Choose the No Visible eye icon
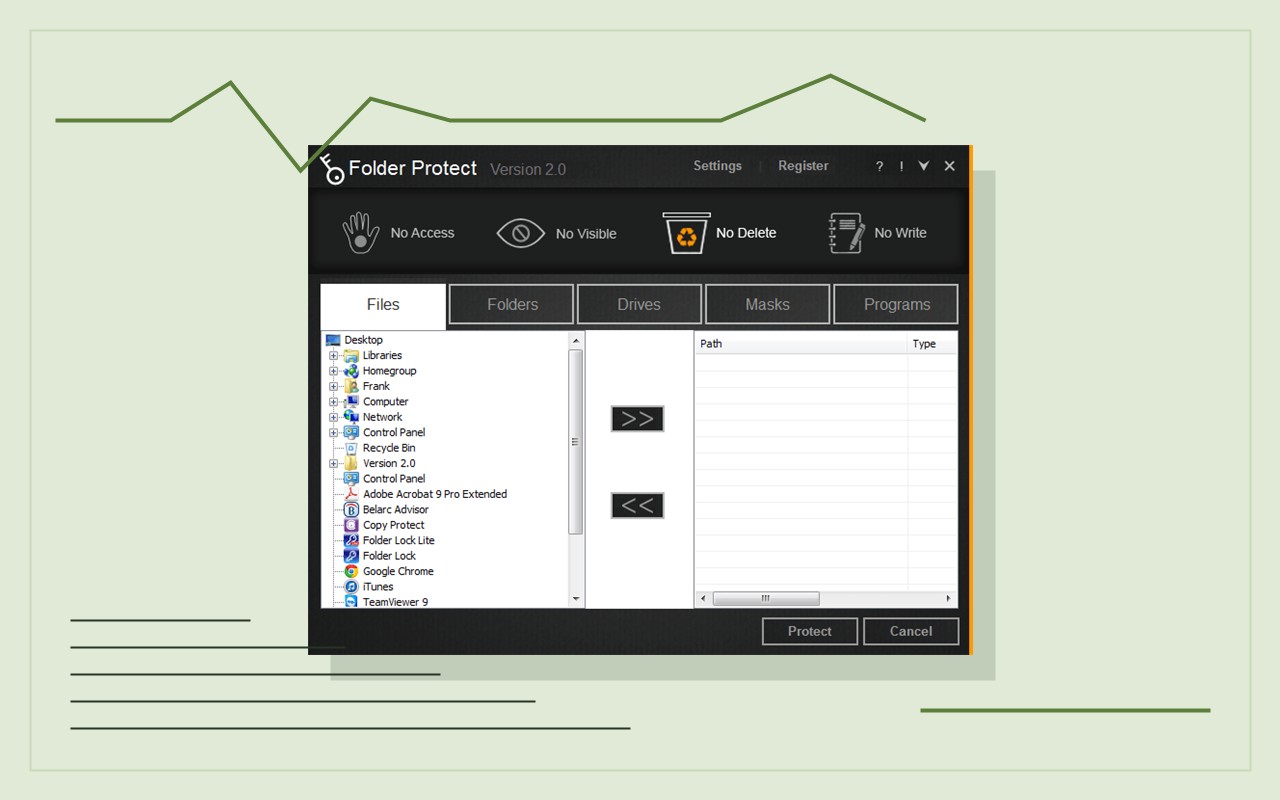 click(520, 233)
